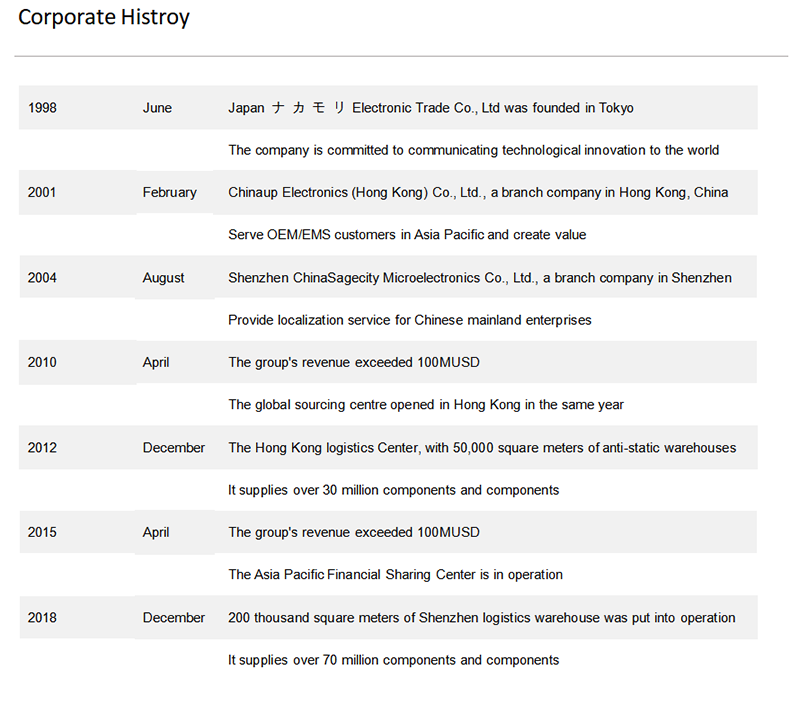The width and height of the screenshot is (800, 714).
Task: Select the localization service for Chinese mainland line
Action: pos(409,320)
